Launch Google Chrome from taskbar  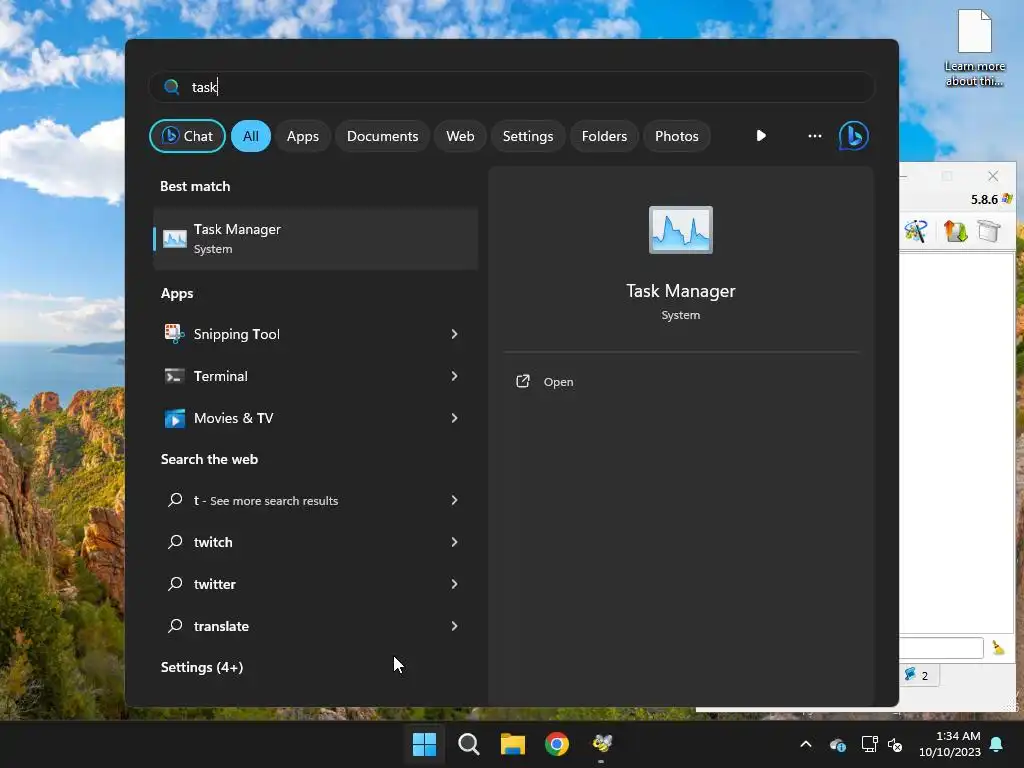(x=557, y=744)
